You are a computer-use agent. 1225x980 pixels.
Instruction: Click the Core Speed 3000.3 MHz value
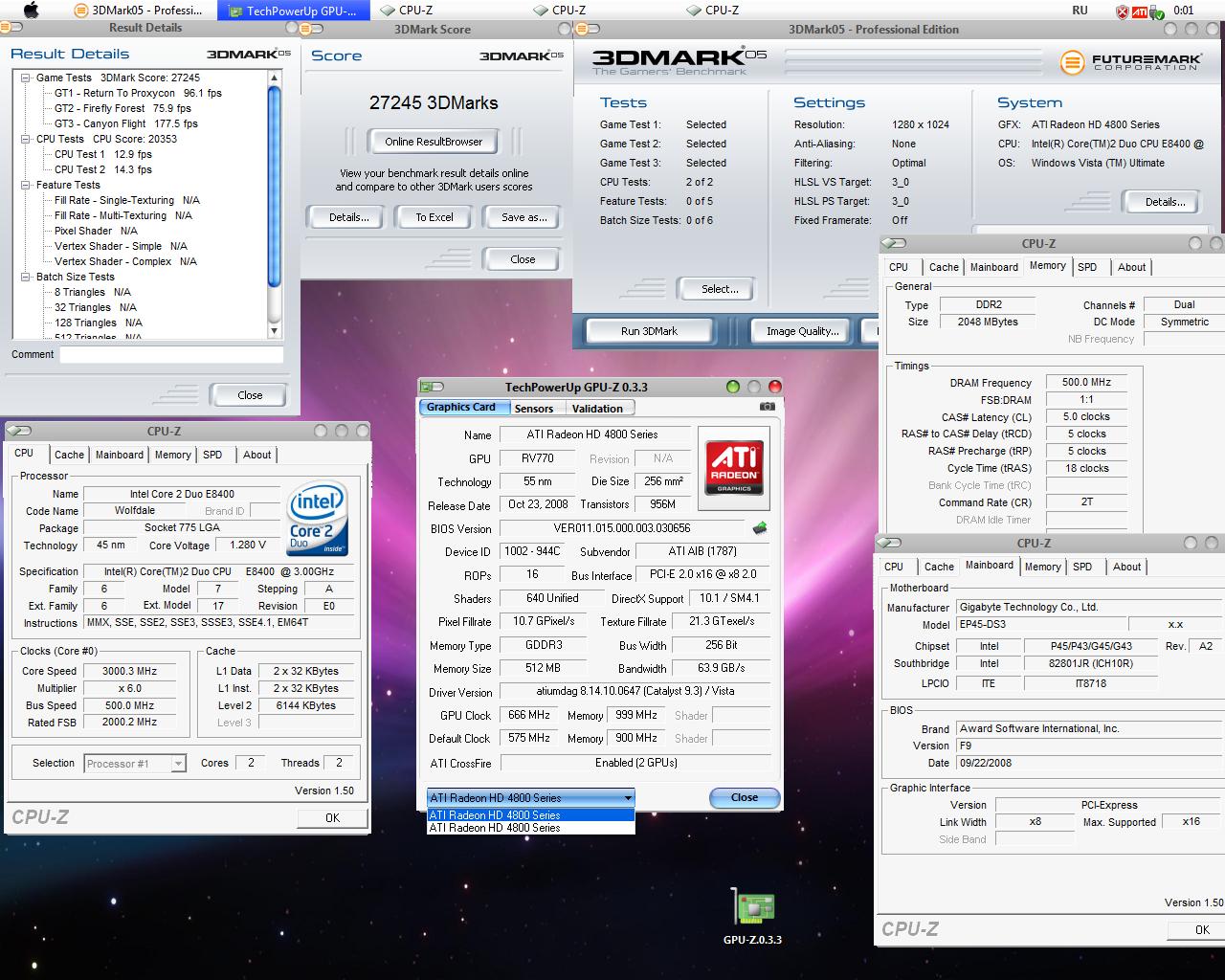pyautogui.click(x=129, y=671)
